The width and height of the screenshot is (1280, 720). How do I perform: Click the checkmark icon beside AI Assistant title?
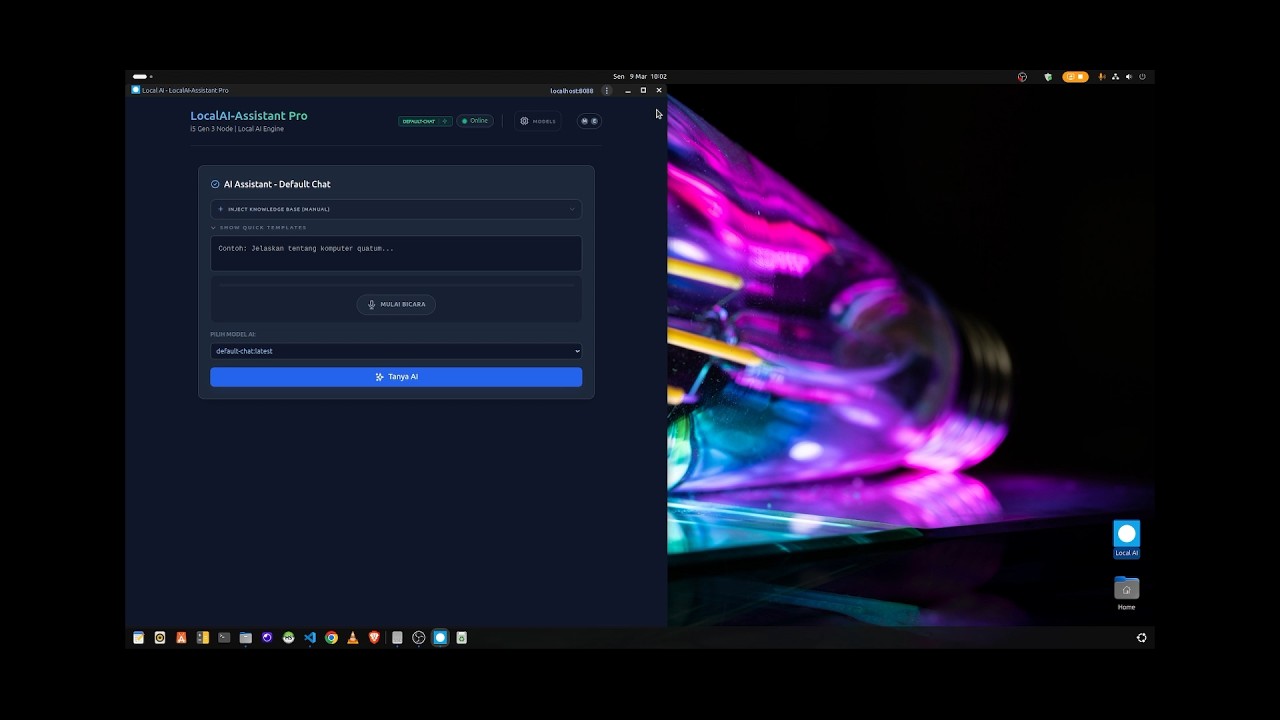click(x=215, y=184)
